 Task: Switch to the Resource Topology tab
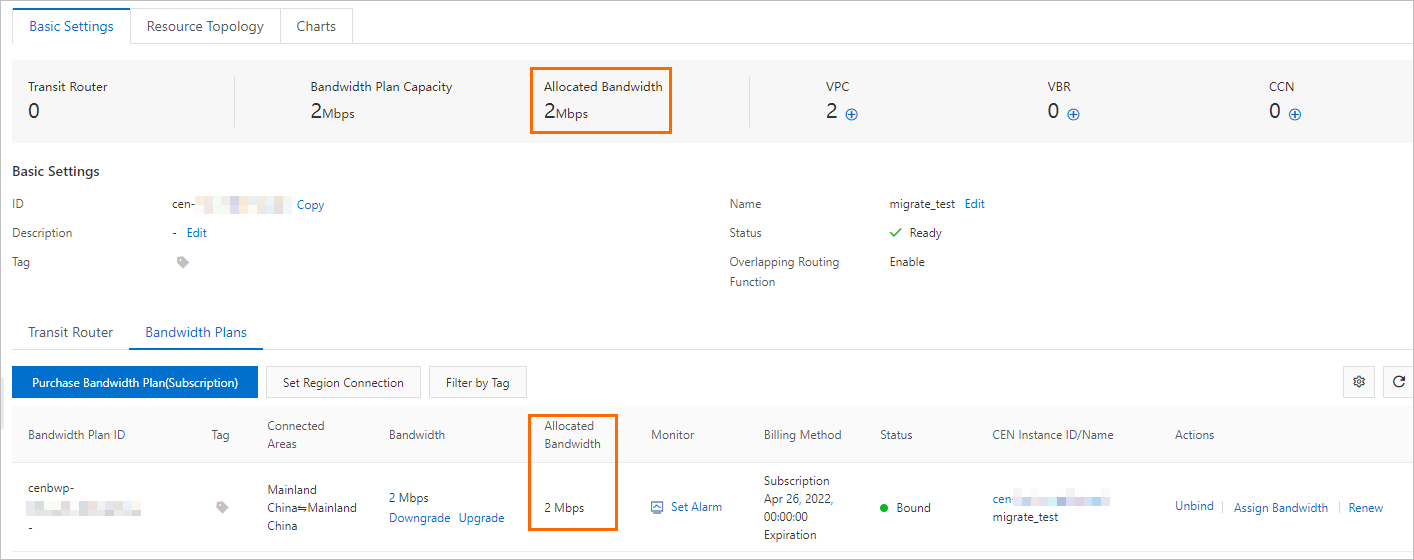pyautogui.click(x=205, y=27)
